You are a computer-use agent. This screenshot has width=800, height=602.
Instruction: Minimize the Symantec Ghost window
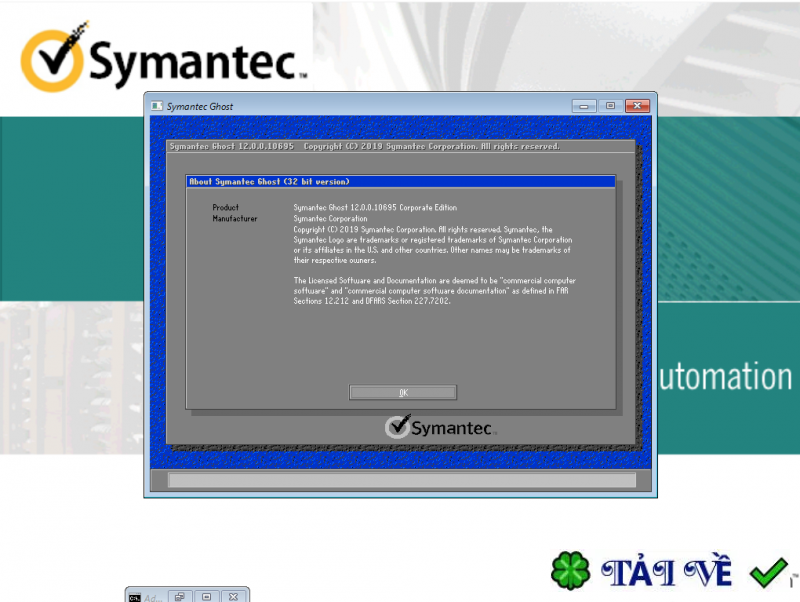[584, 106]
